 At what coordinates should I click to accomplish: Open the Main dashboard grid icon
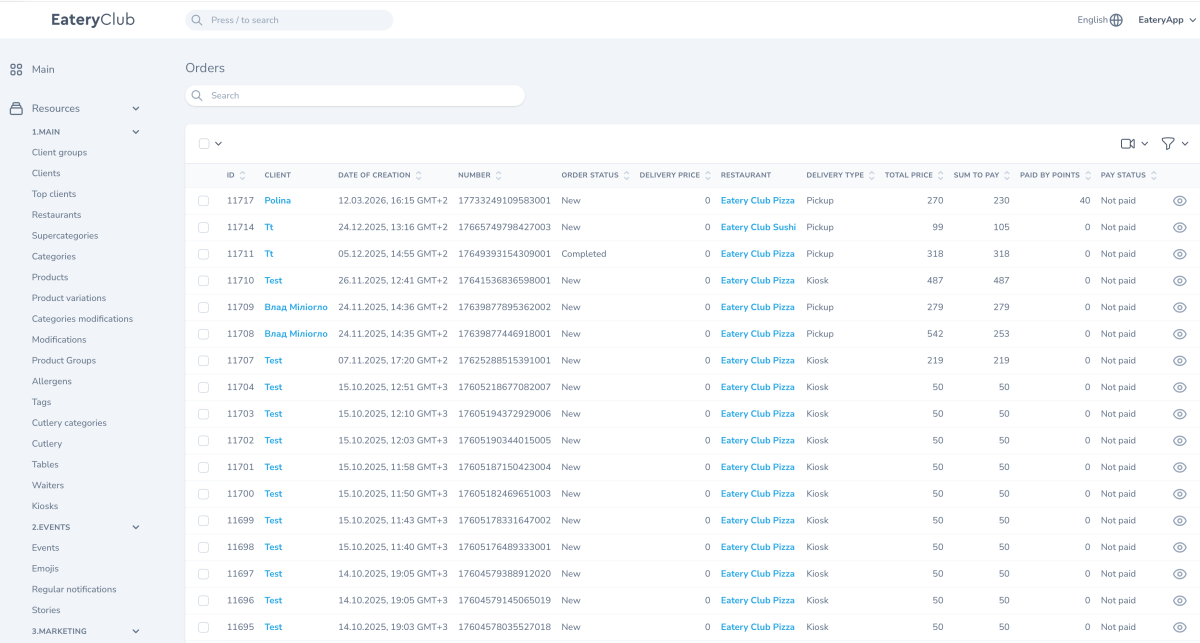point(16,70)
